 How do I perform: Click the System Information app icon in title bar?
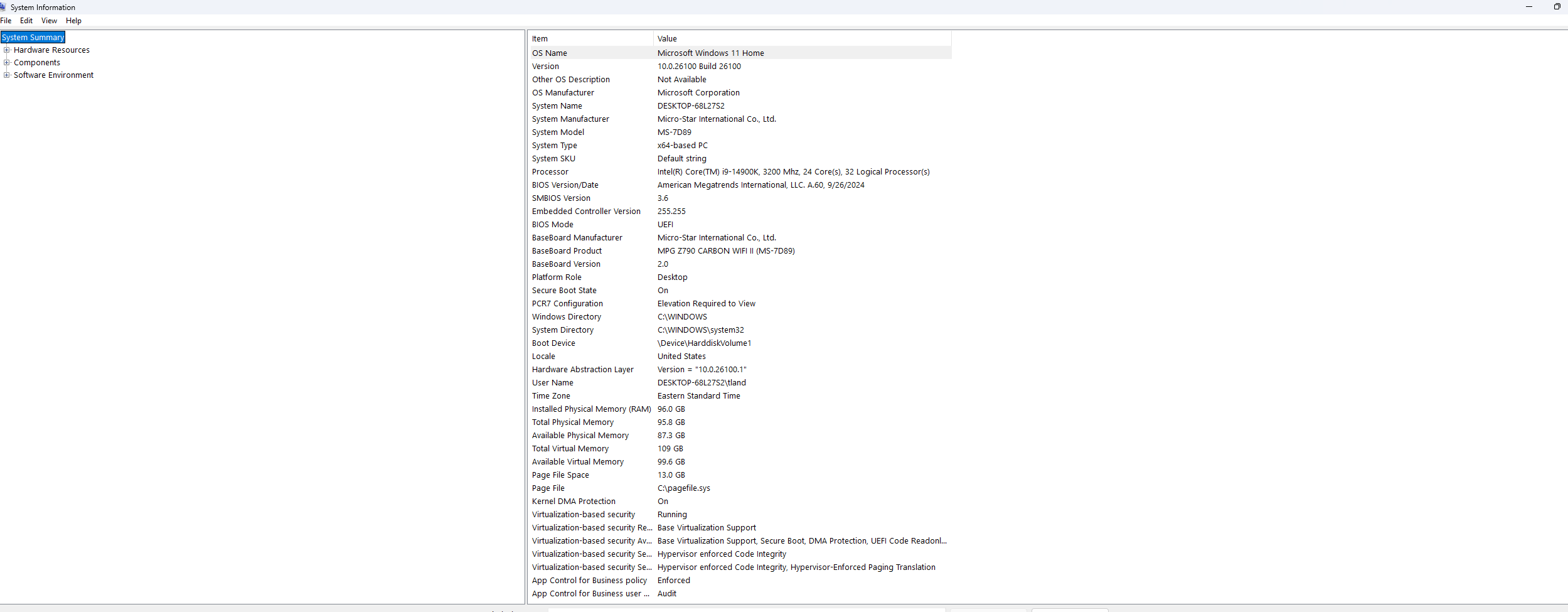click(x=3, y=7)
